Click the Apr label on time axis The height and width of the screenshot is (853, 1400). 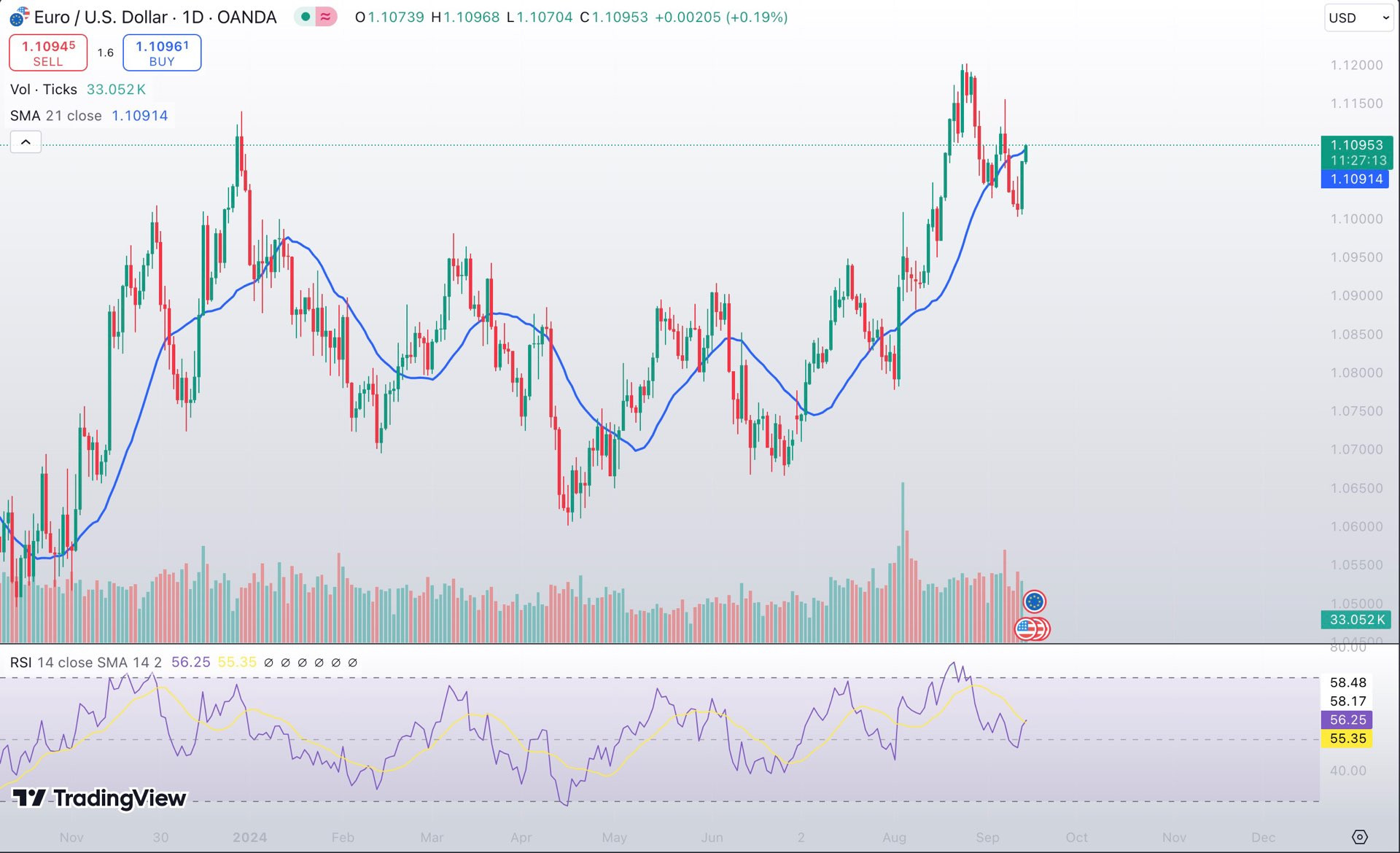(521, 837)
